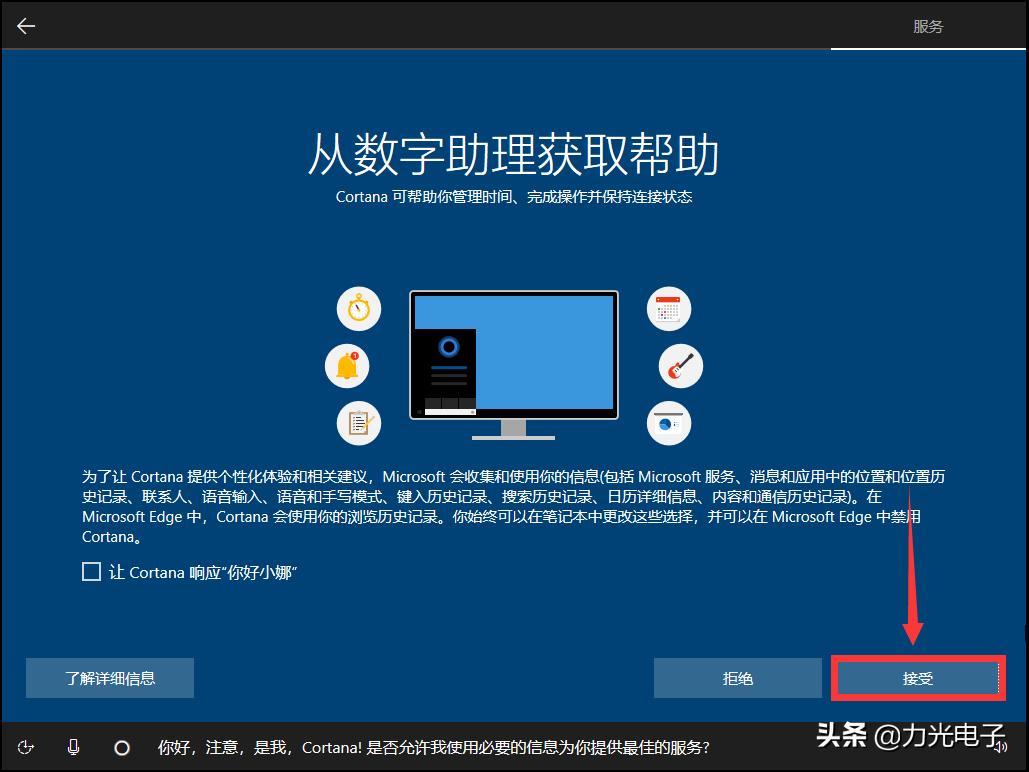Click the monitor illustration in the center
The image size is (1029, 772).
tap(514, 355)
